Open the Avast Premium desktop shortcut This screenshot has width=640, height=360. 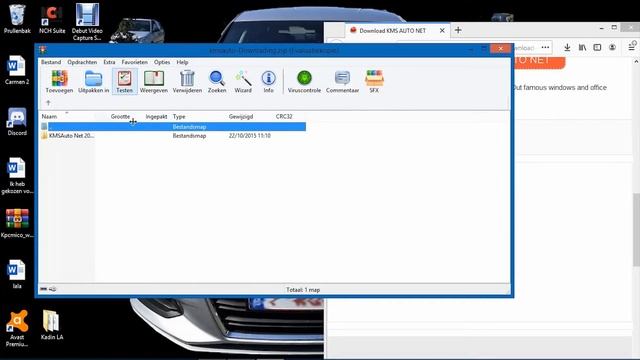[x=17, y=329]
